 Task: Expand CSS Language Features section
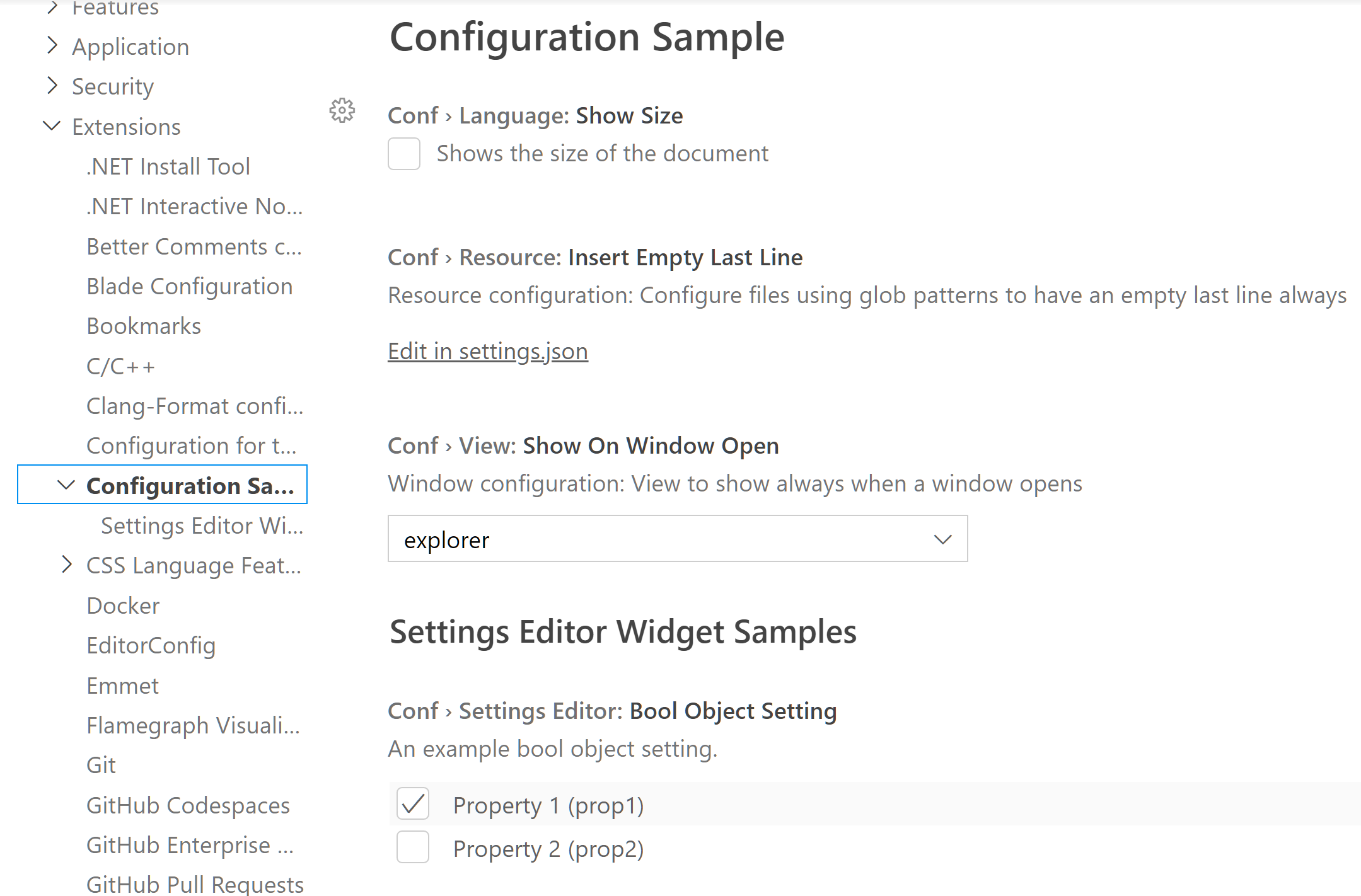pos(66,565)
